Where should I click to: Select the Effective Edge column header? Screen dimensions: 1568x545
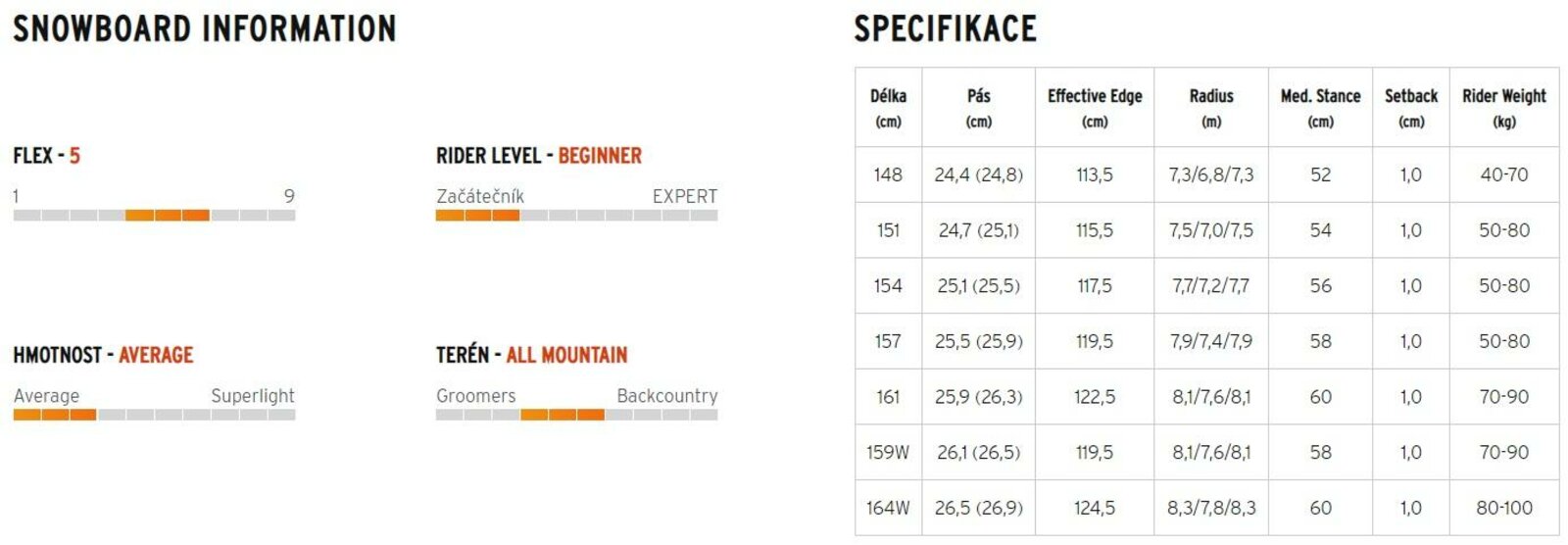tap(1095, 108)
